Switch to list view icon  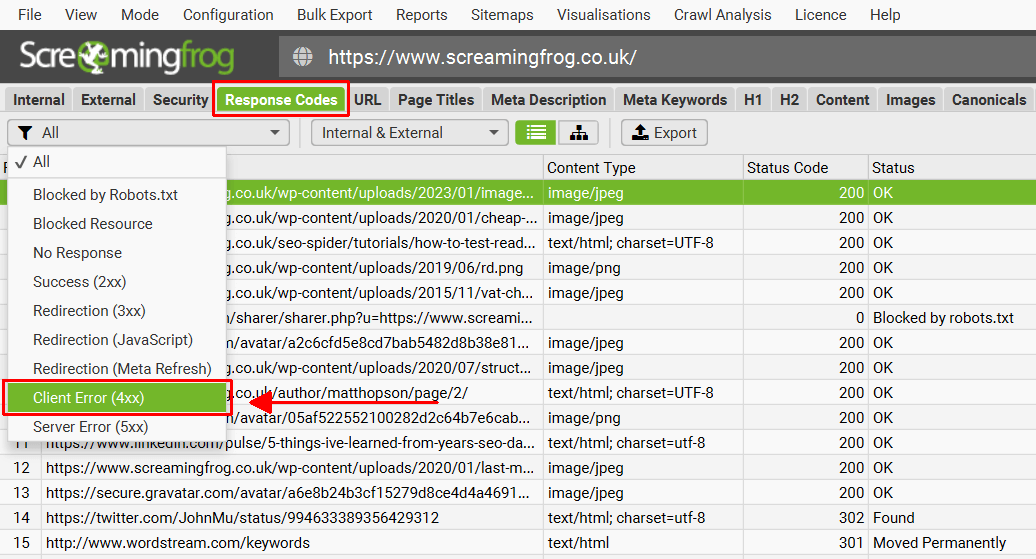click(536, 133)
